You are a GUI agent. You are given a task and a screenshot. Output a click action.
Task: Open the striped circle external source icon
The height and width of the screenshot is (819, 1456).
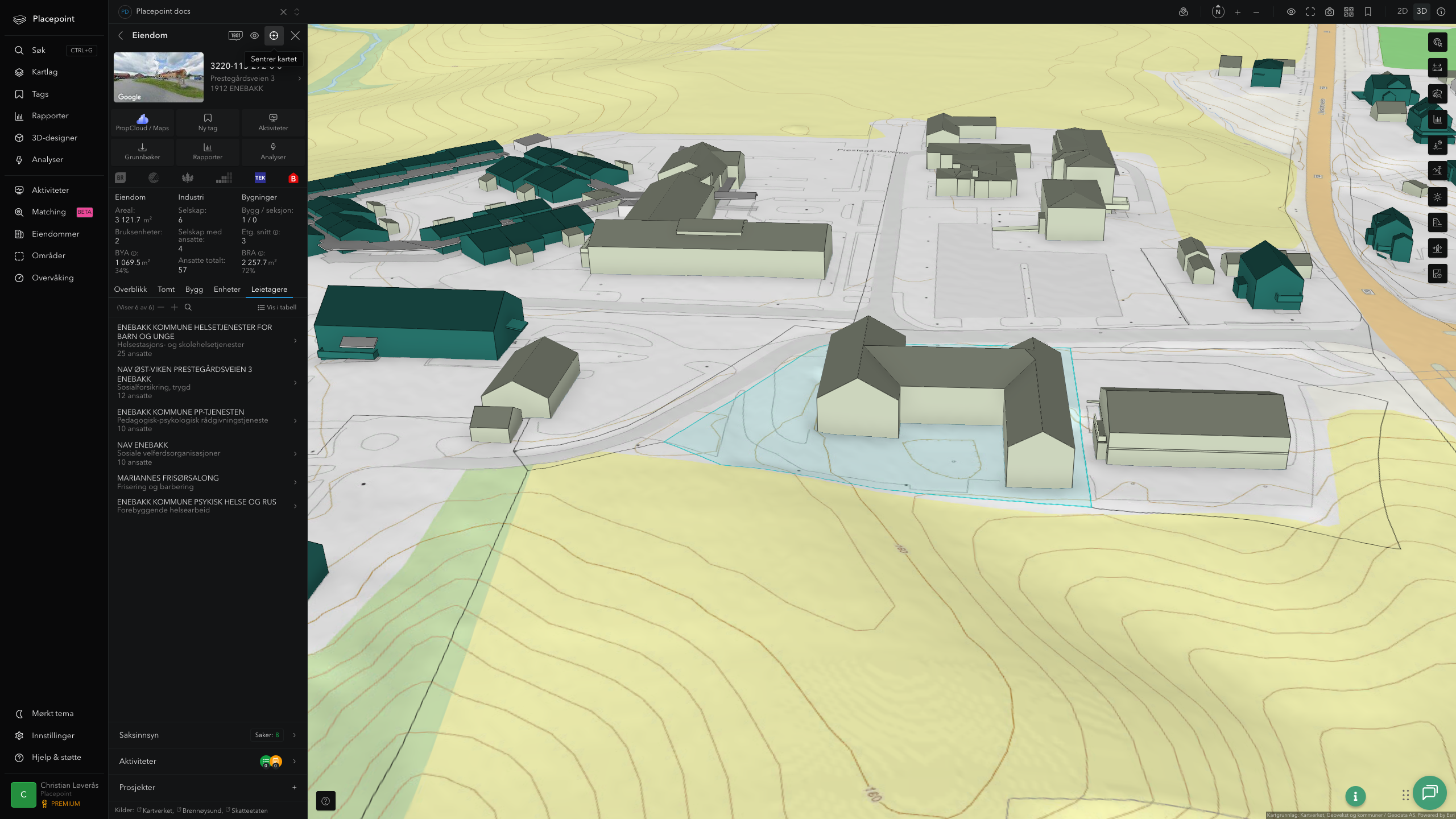(154, 178)
